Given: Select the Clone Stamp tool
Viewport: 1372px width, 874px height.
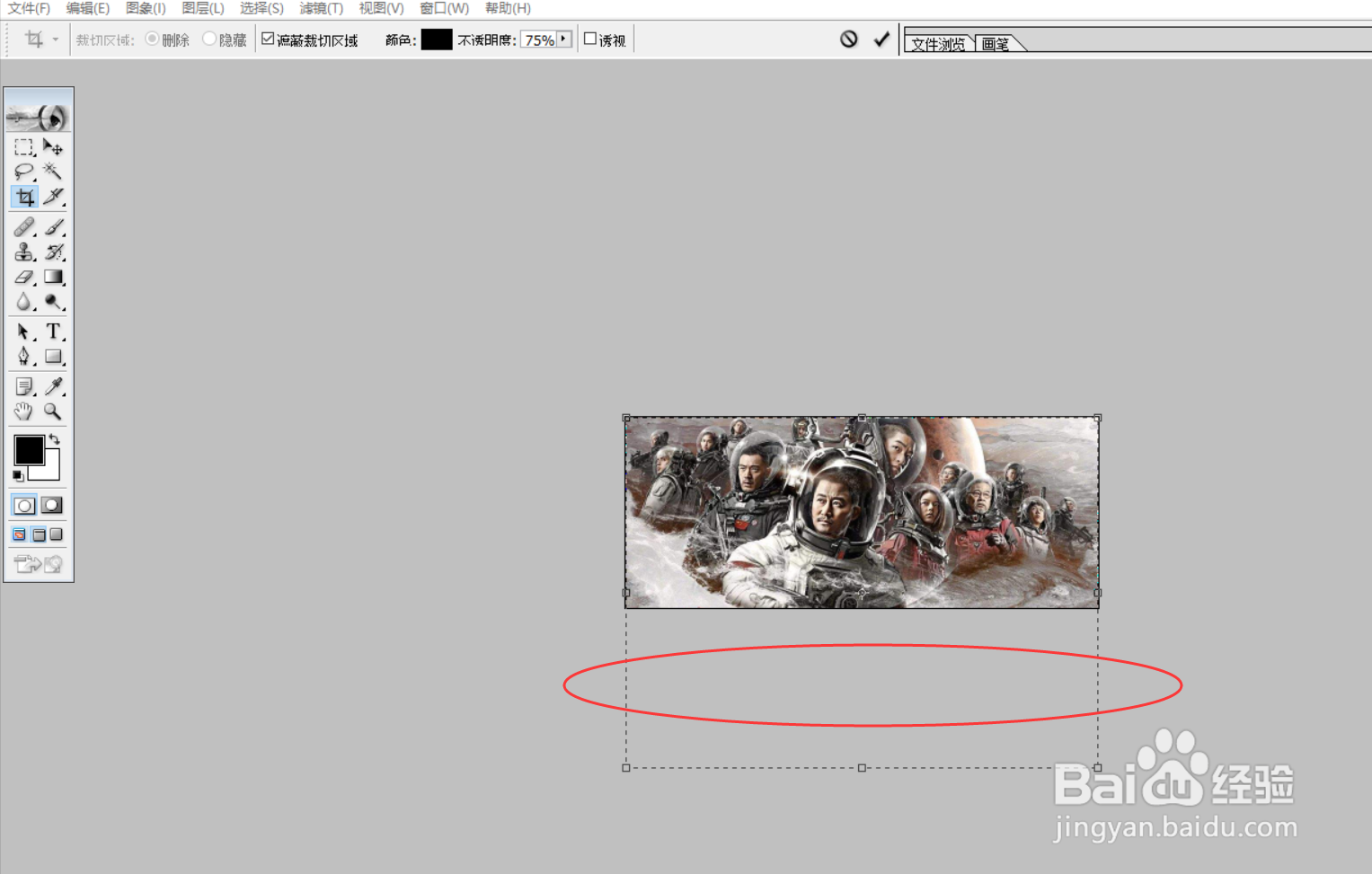Looking at the screenshot, I should tap(24, 252).
